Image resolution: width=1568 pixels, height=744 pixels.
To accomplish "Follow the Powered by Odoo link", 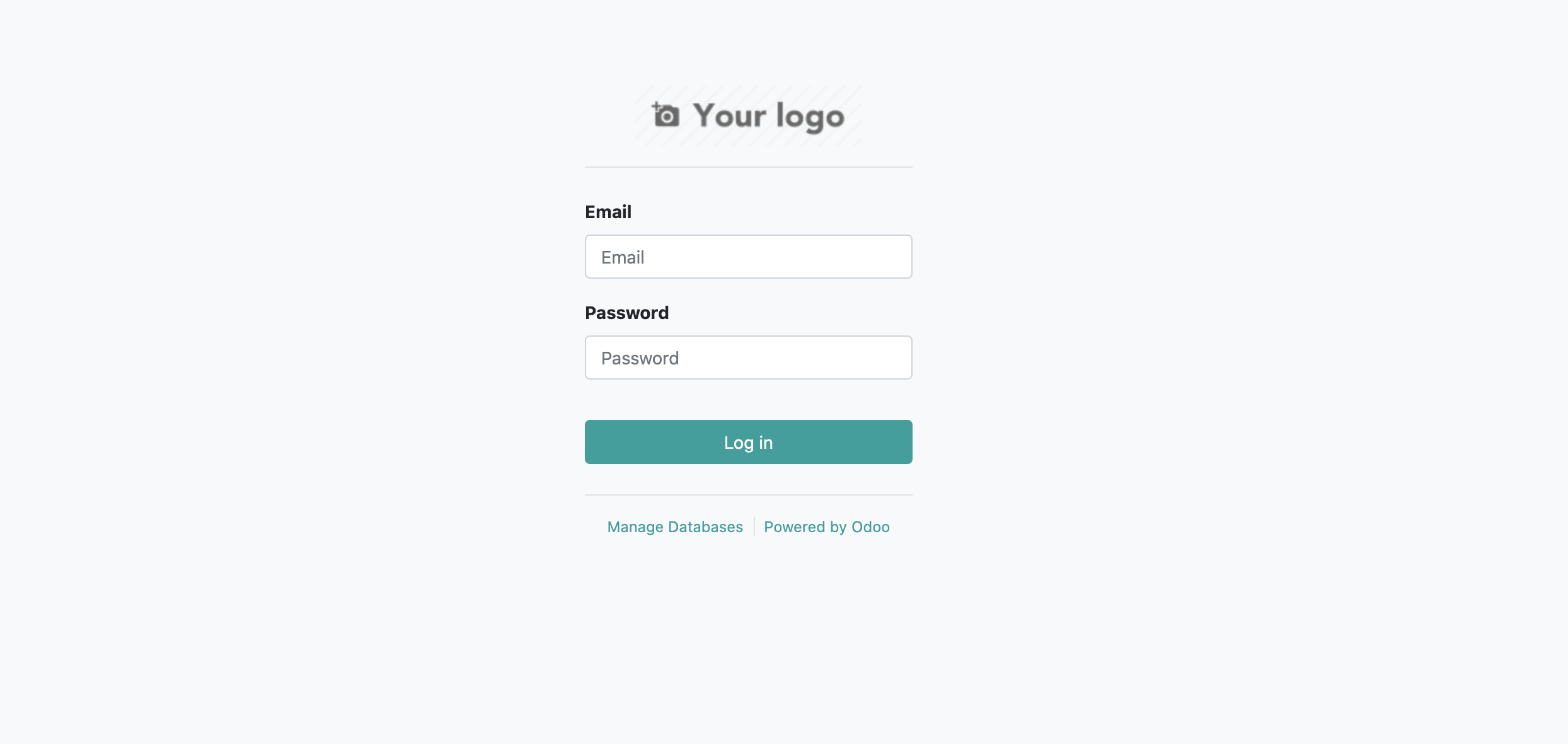I will point(827,526).
